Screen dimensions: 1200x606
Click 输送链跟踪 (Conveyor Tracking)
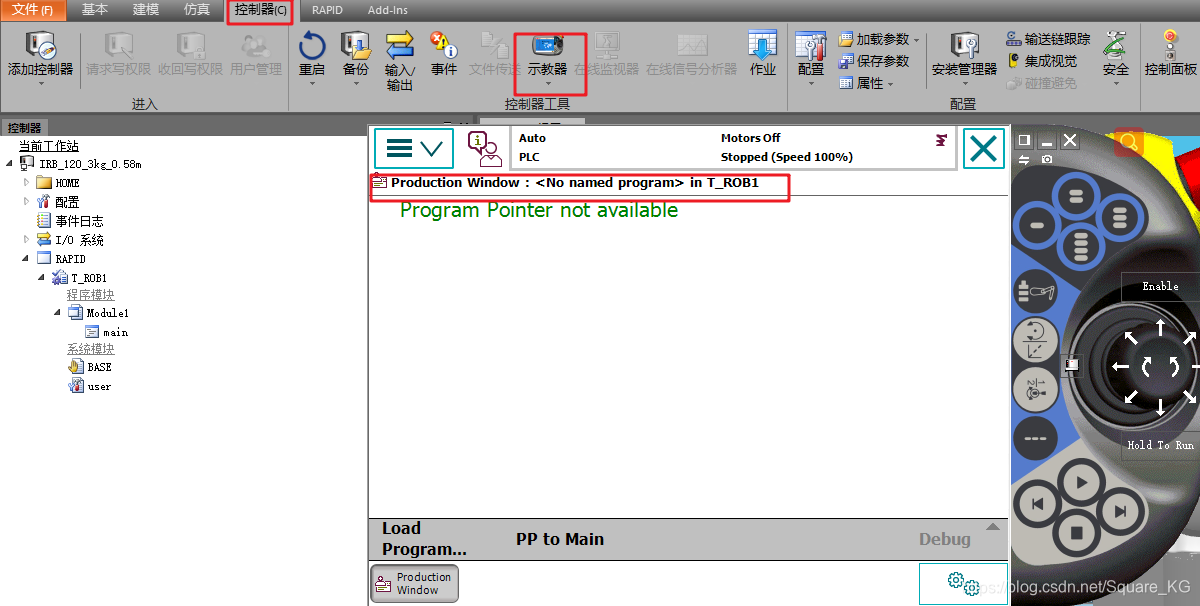(1048, 39)
